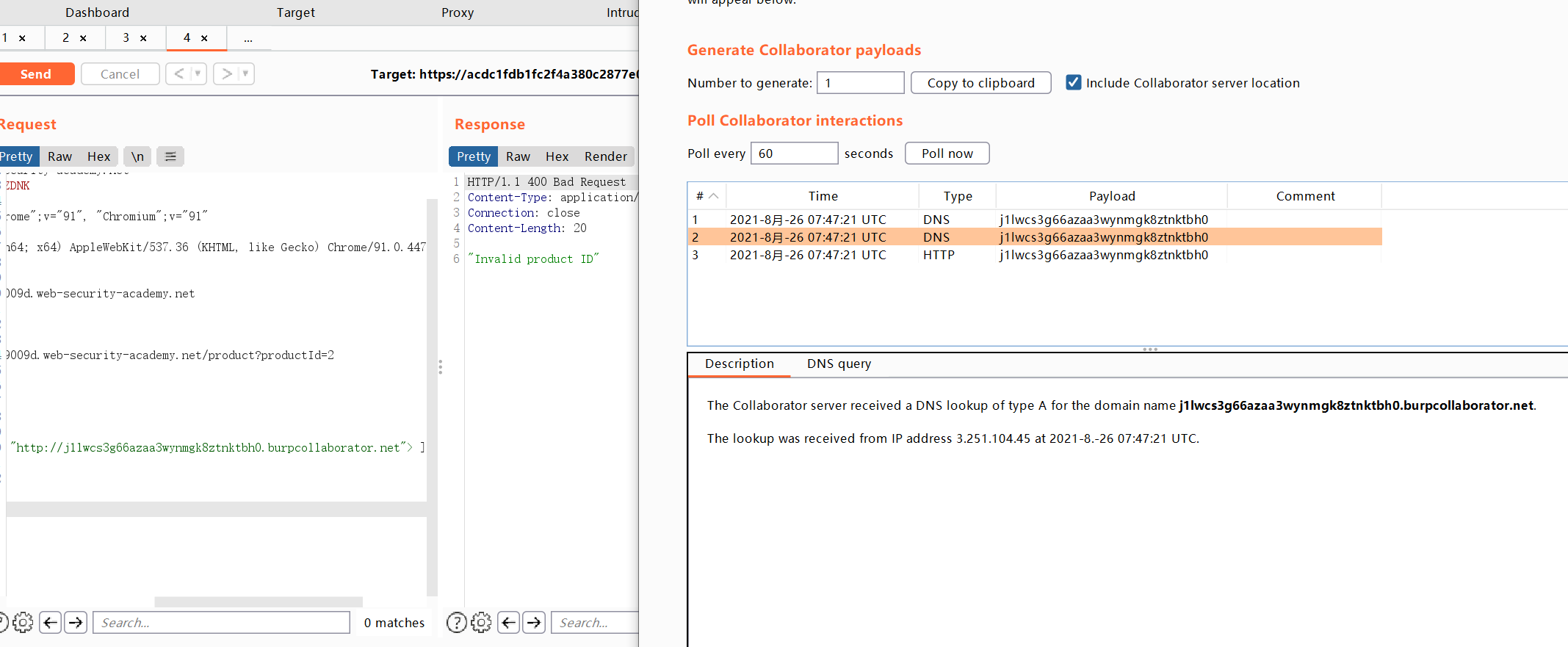Sort by Payload column header

point(1112,196)
